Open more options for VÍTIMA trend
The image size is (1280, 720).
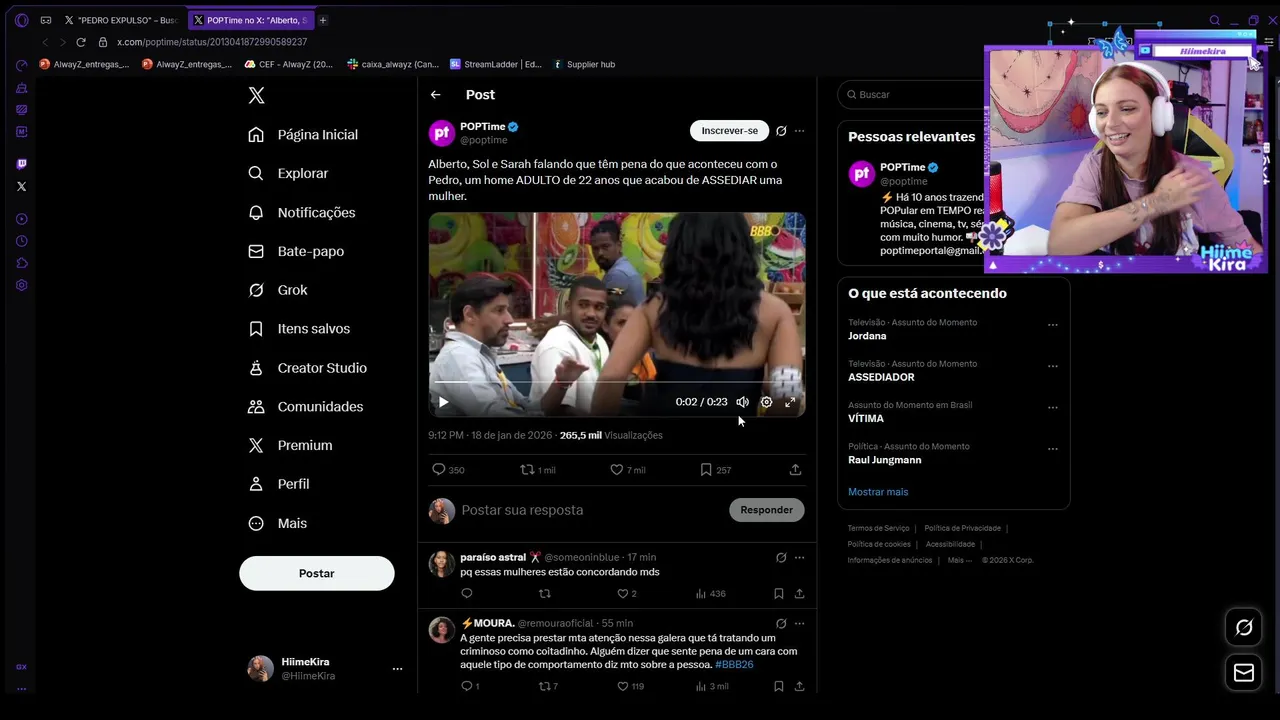[x=1052, y=408]
